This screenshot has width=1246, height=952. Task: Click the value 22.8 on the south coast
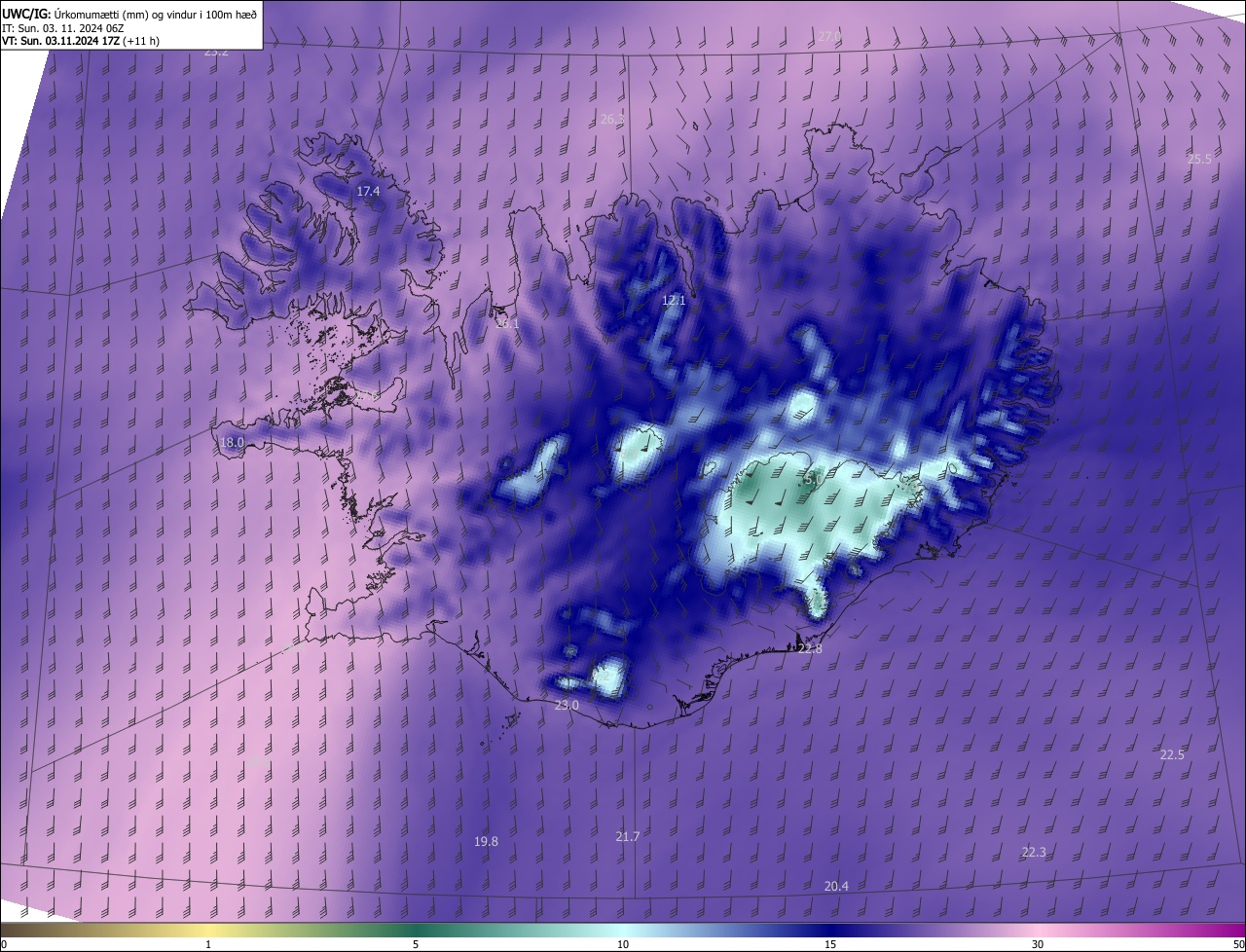(810, 648)
